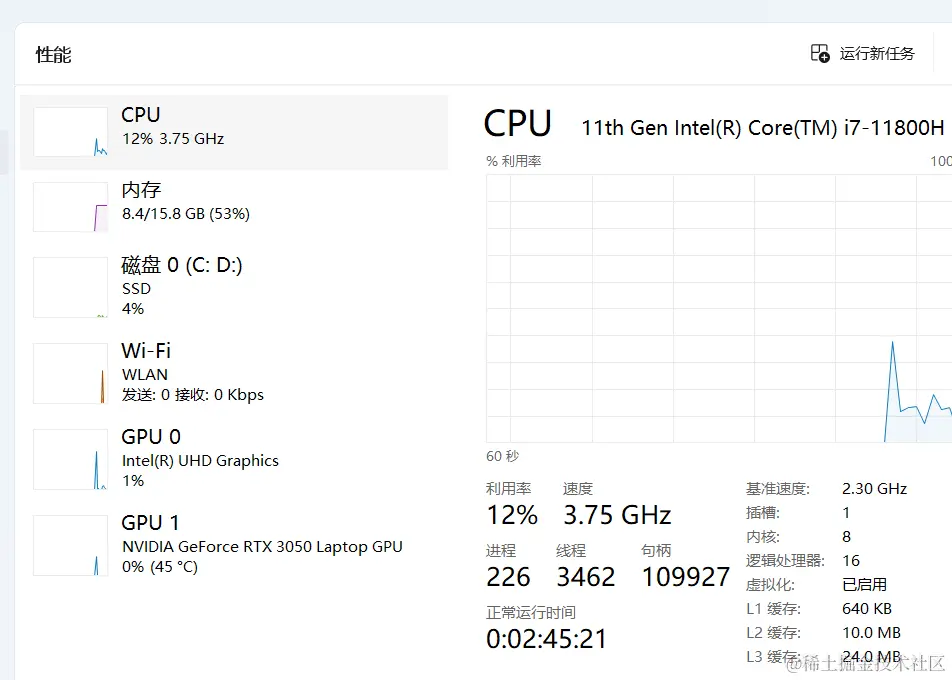Screen dimensions: 952x680
Task: Click the GPU 0 mini graph thumbnail
Action: [x=70, y=460]
